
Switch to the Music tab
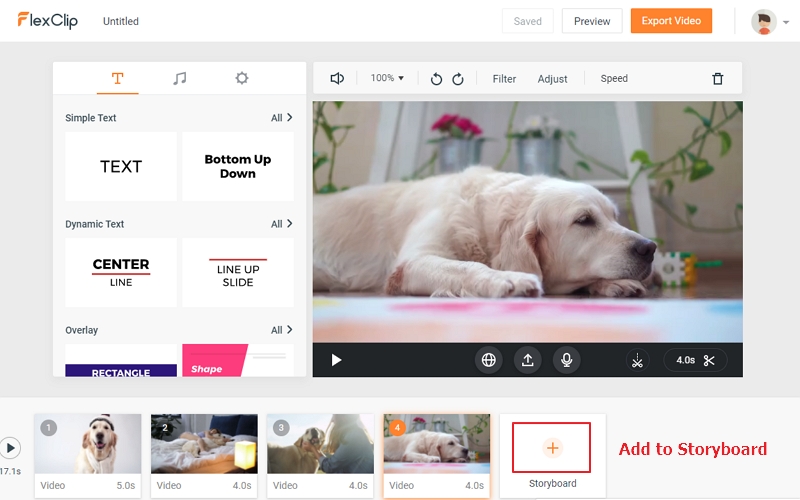[179, 78]
